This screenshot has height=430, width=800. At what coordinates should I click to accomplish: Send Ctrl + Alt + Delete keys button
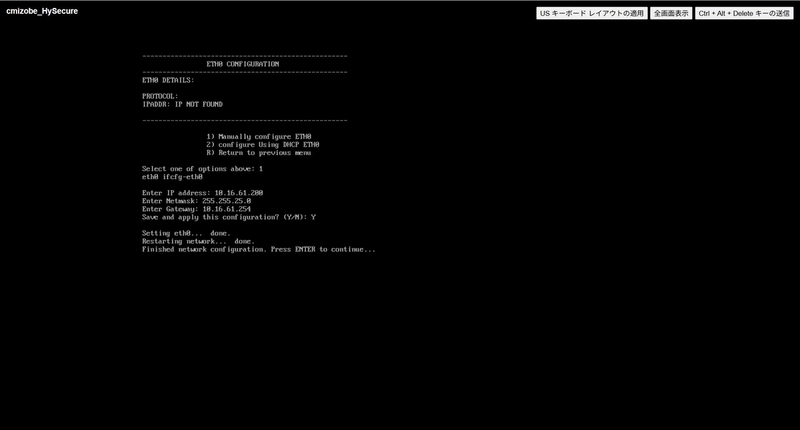(x=744, y=13)
